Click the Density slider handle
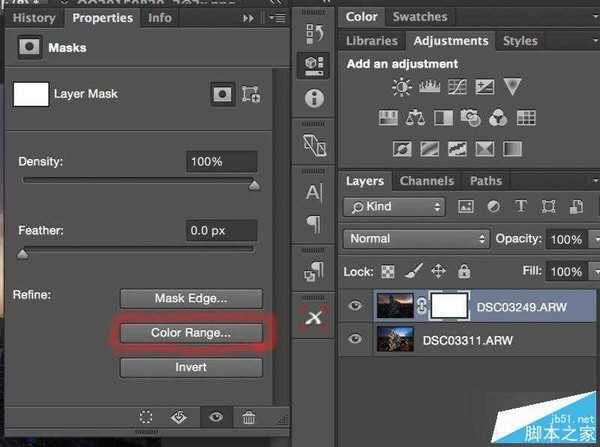Image resolution: width=600 pixels, height=447 pixels. point(254,185)
